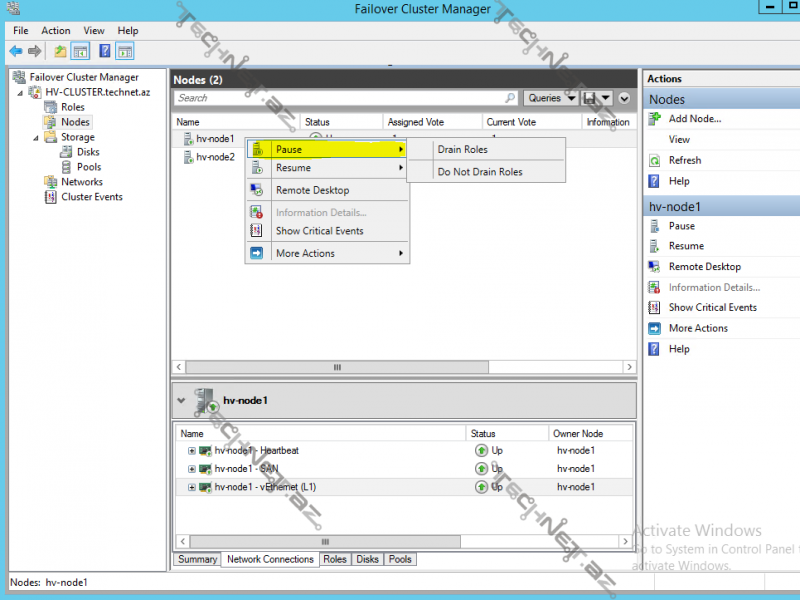Image resolution: width=800 pixels, height=600 pixels.
Task: Expand the hv-node1 - SAN network row
Action: pos(191,469)
